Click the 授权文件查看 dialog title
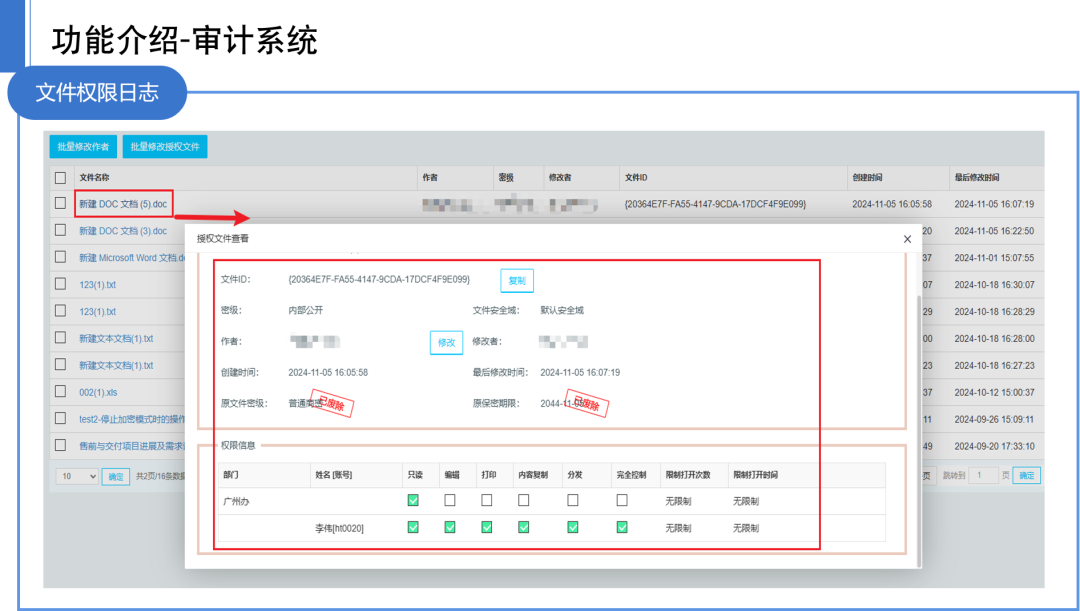The image size is (1080, 611). click(x=222, y=238)
